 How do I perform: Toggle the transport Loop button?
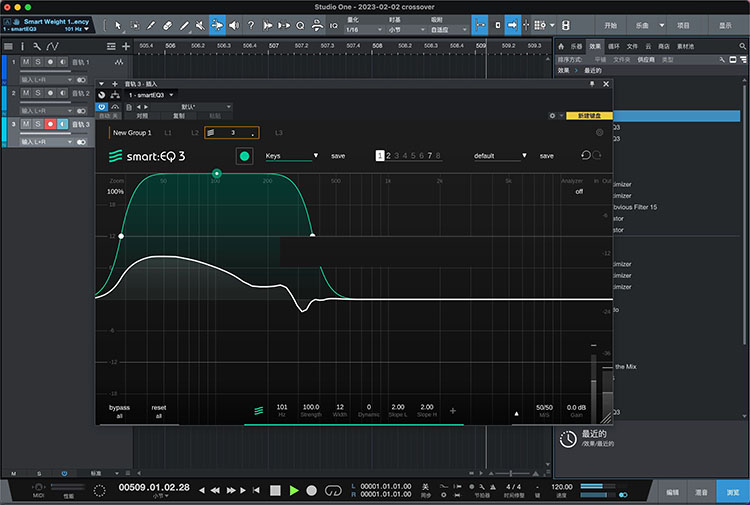click(x=333, y=490)
